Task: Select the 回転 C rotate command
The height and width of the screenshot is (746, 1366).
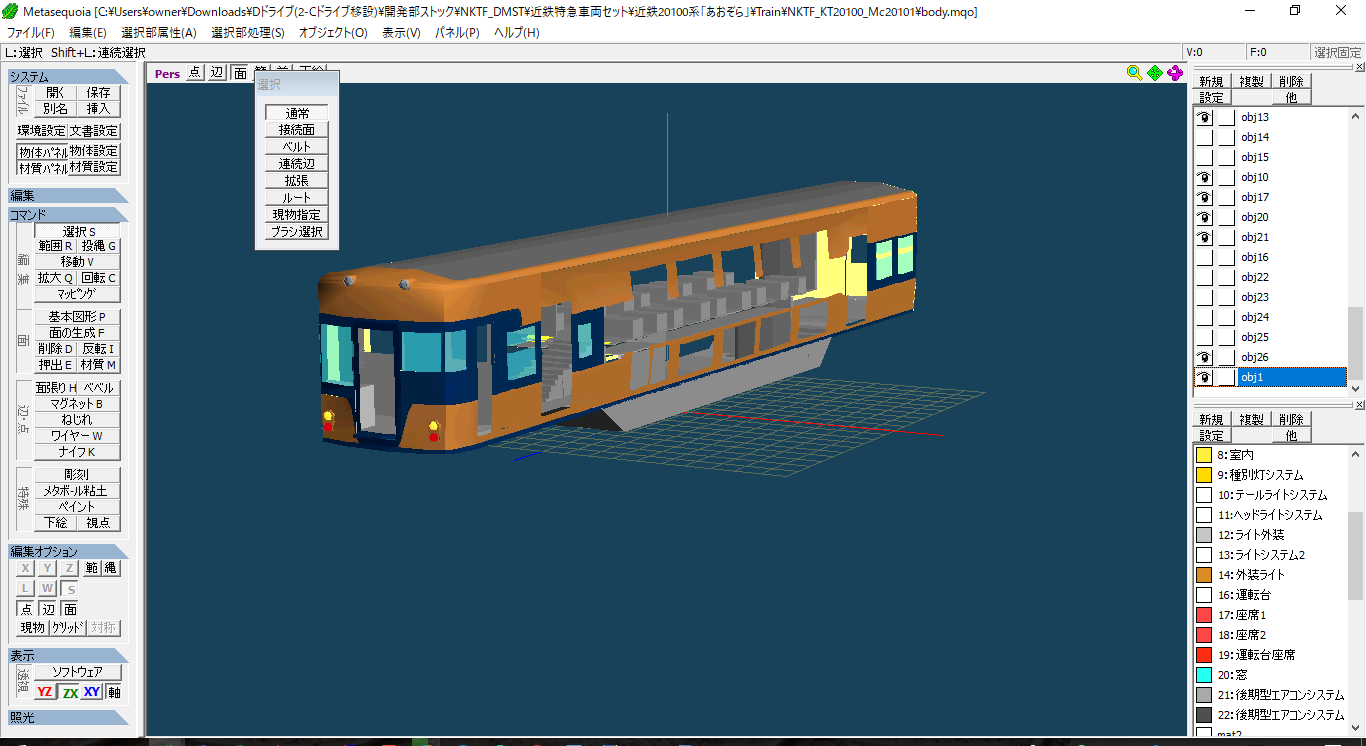Action: tap(99, 278)
